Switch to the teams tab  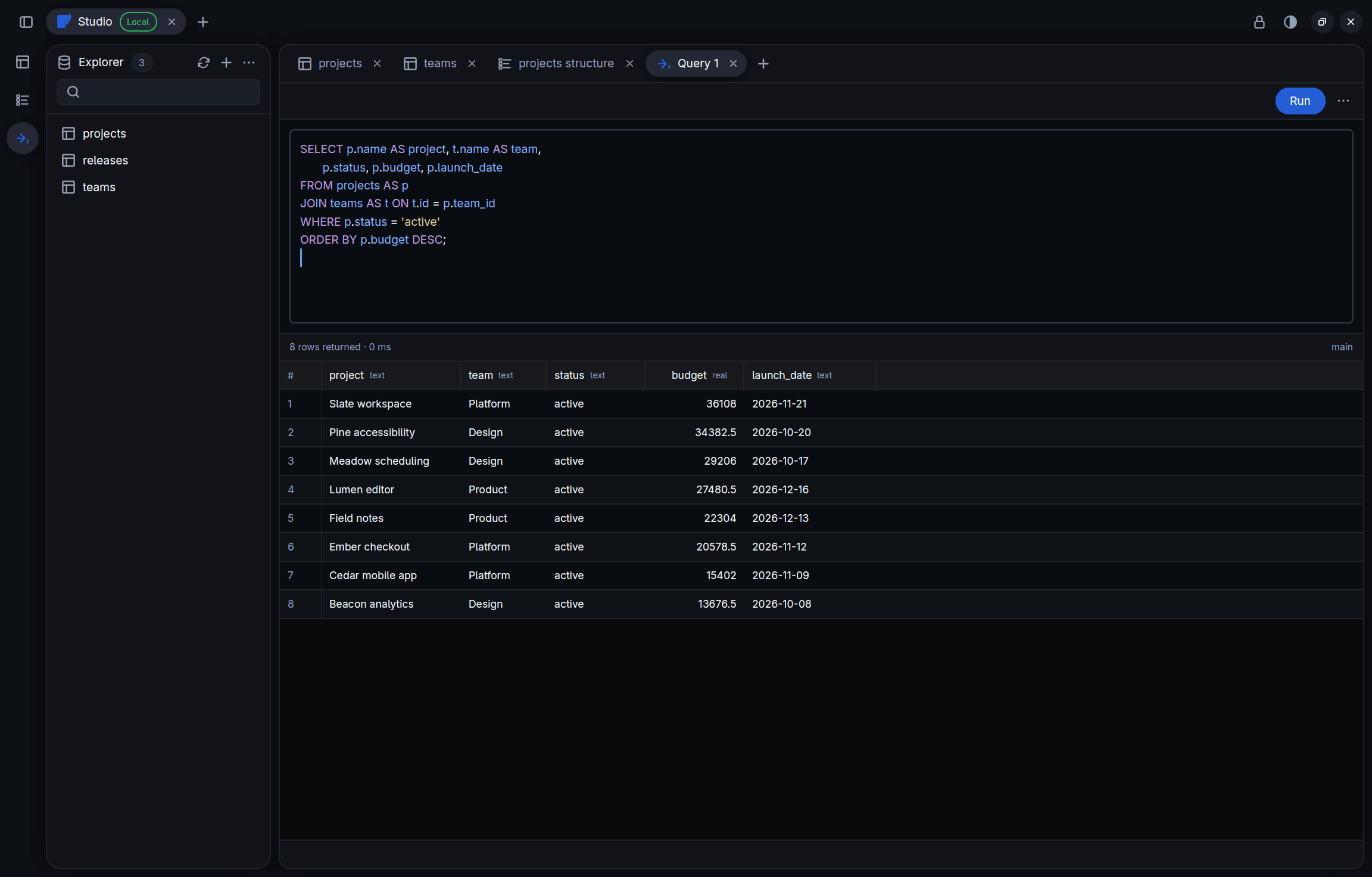click(440, 64)
